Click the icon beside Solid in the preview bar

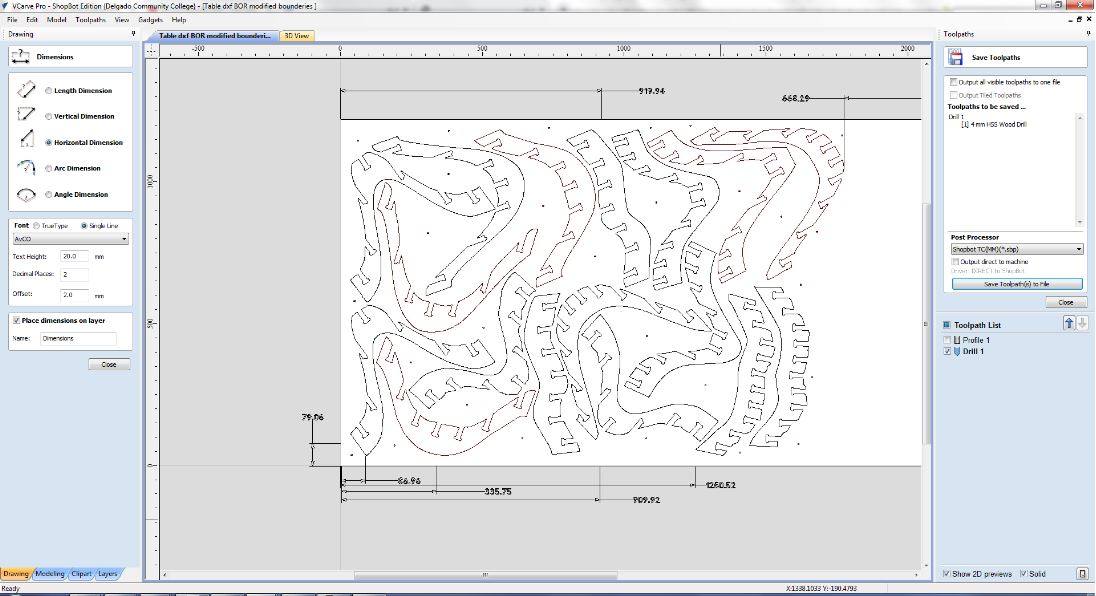tap(1082, 574)
